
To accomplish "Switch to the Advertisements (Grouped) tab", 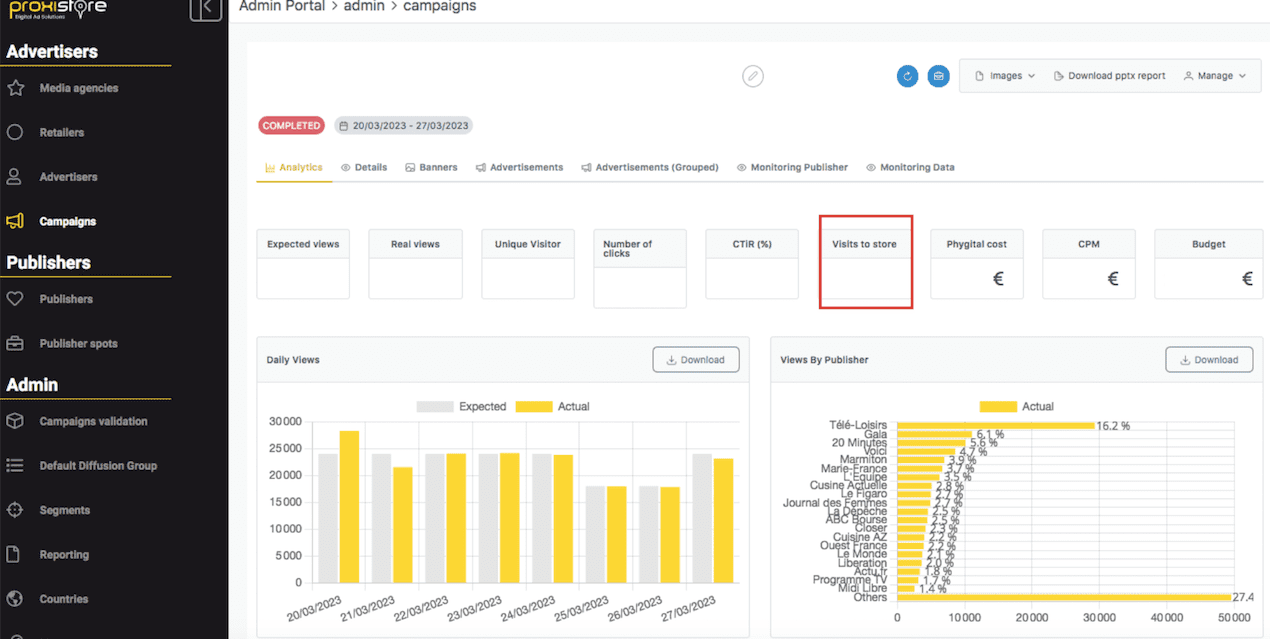I will (650, 168).
